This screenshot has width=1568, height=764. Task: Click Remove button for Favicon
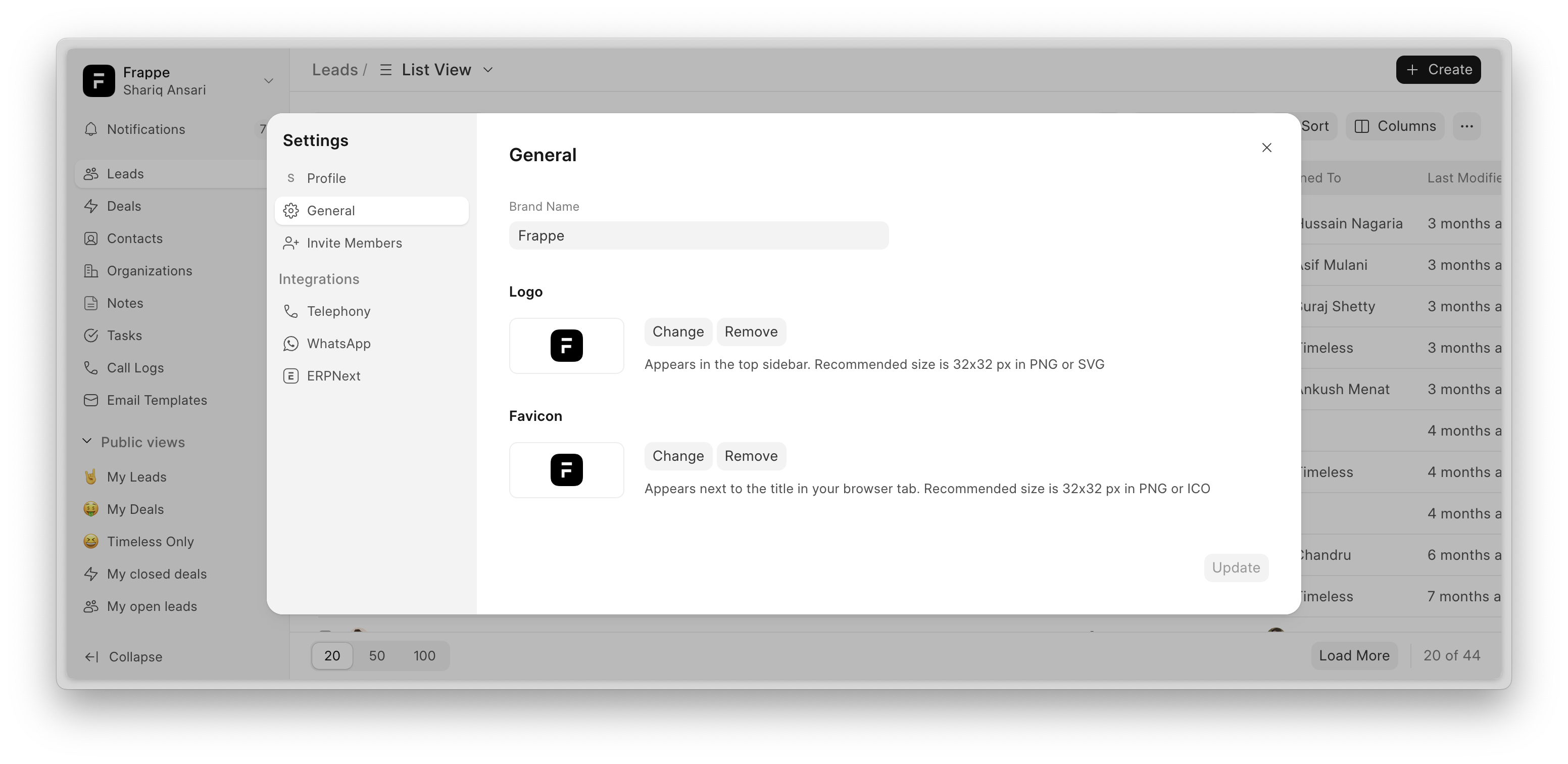[751, 456]
